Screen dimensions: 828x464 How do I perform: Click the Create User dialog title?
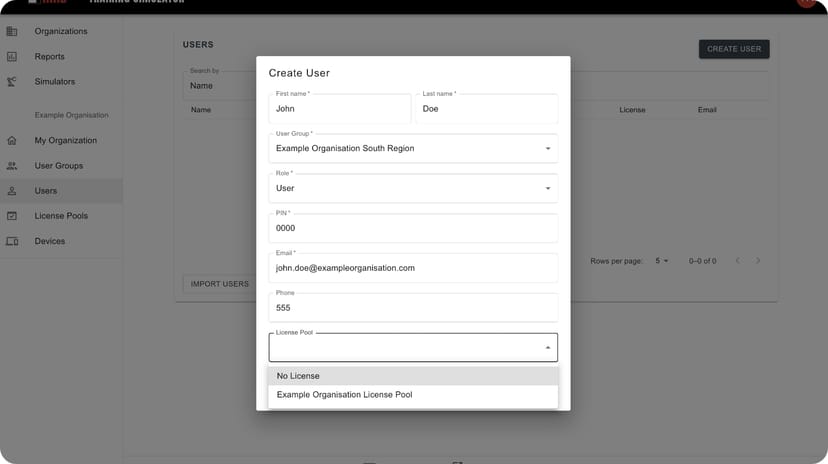point(299,73)
